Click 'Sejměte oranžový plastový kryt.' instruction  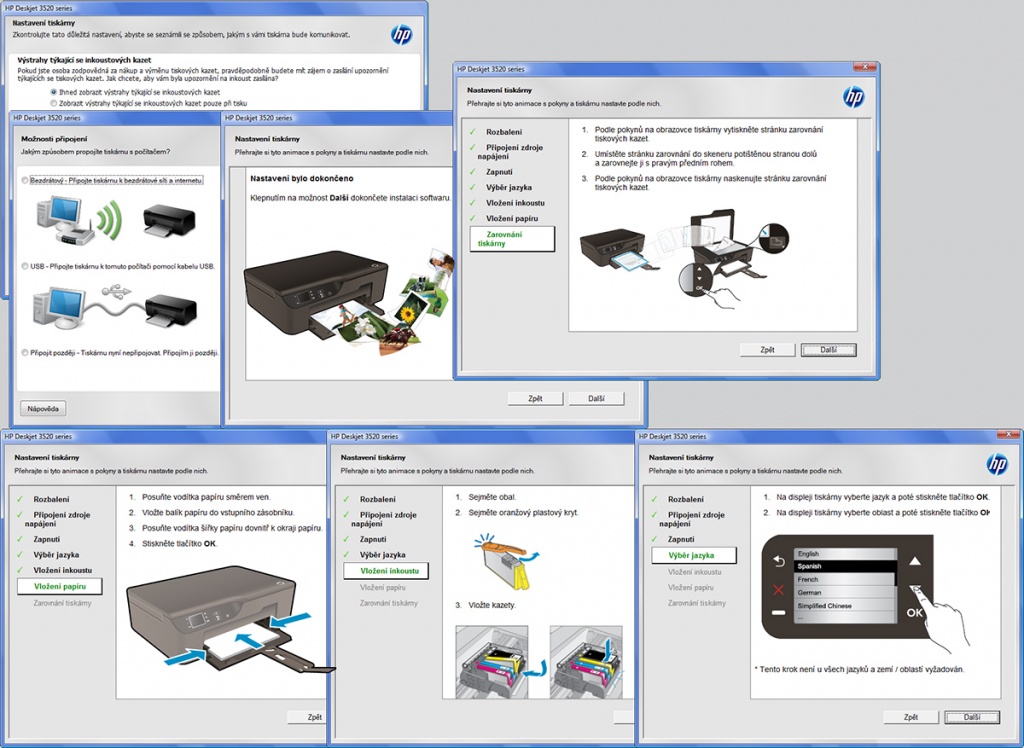[x=523, y=513]
